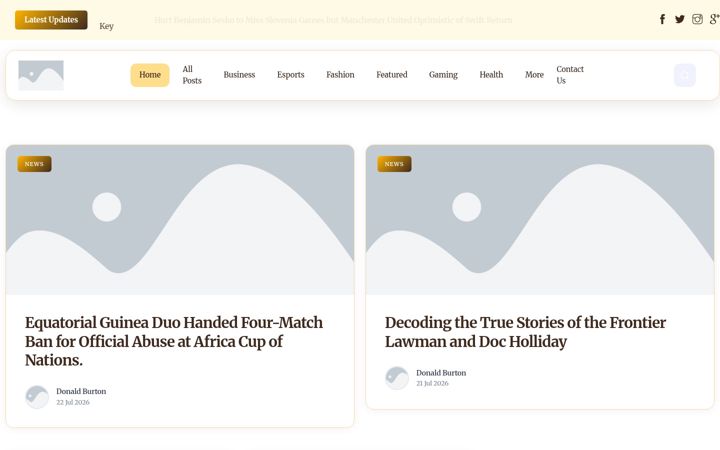
Task: Expand the More menu
Action: pyautogui.click(x=534, y=75)
